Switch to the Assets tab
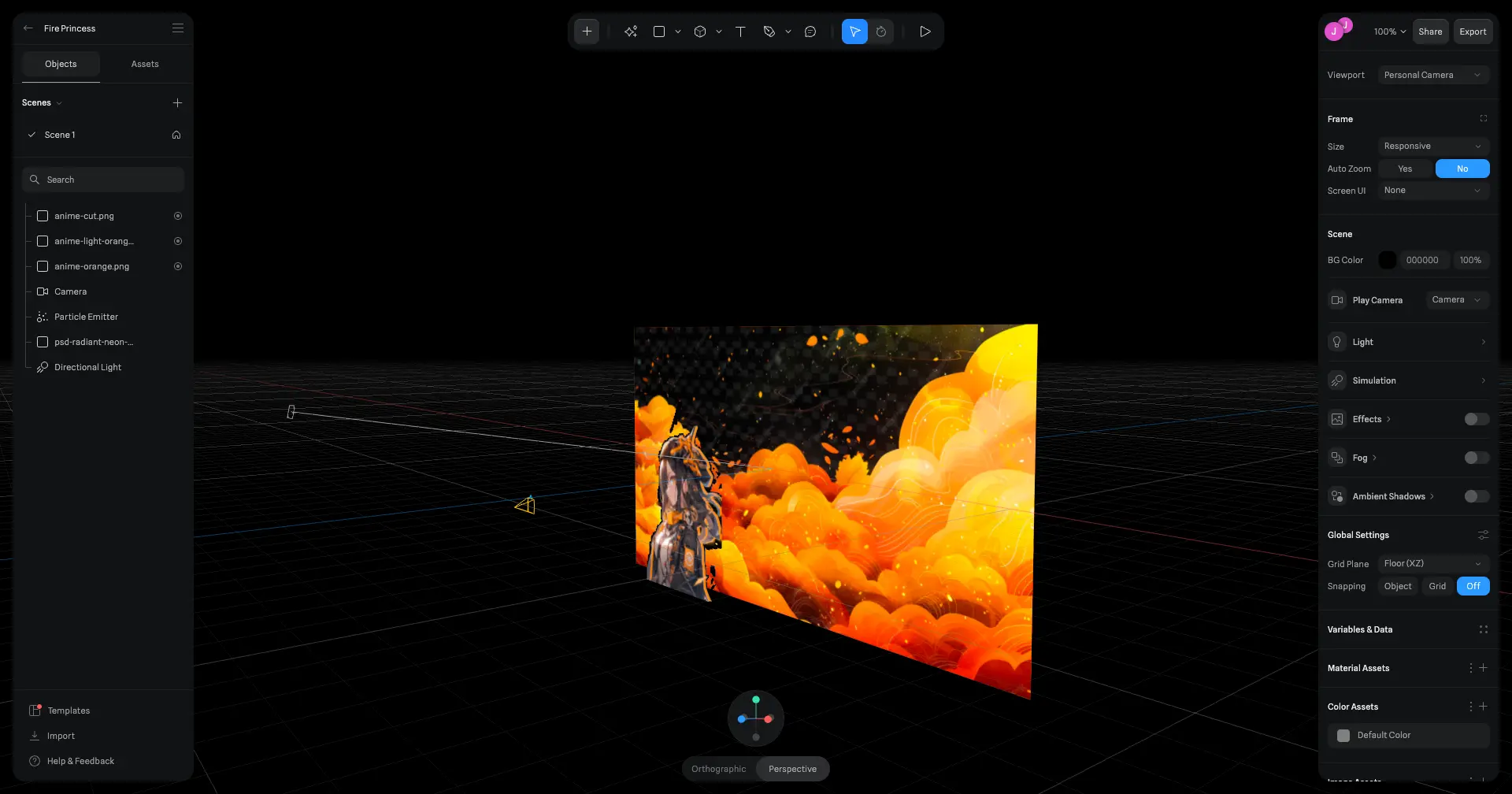The width and height of the screenshot is (1512, 794). coord(144,64)
